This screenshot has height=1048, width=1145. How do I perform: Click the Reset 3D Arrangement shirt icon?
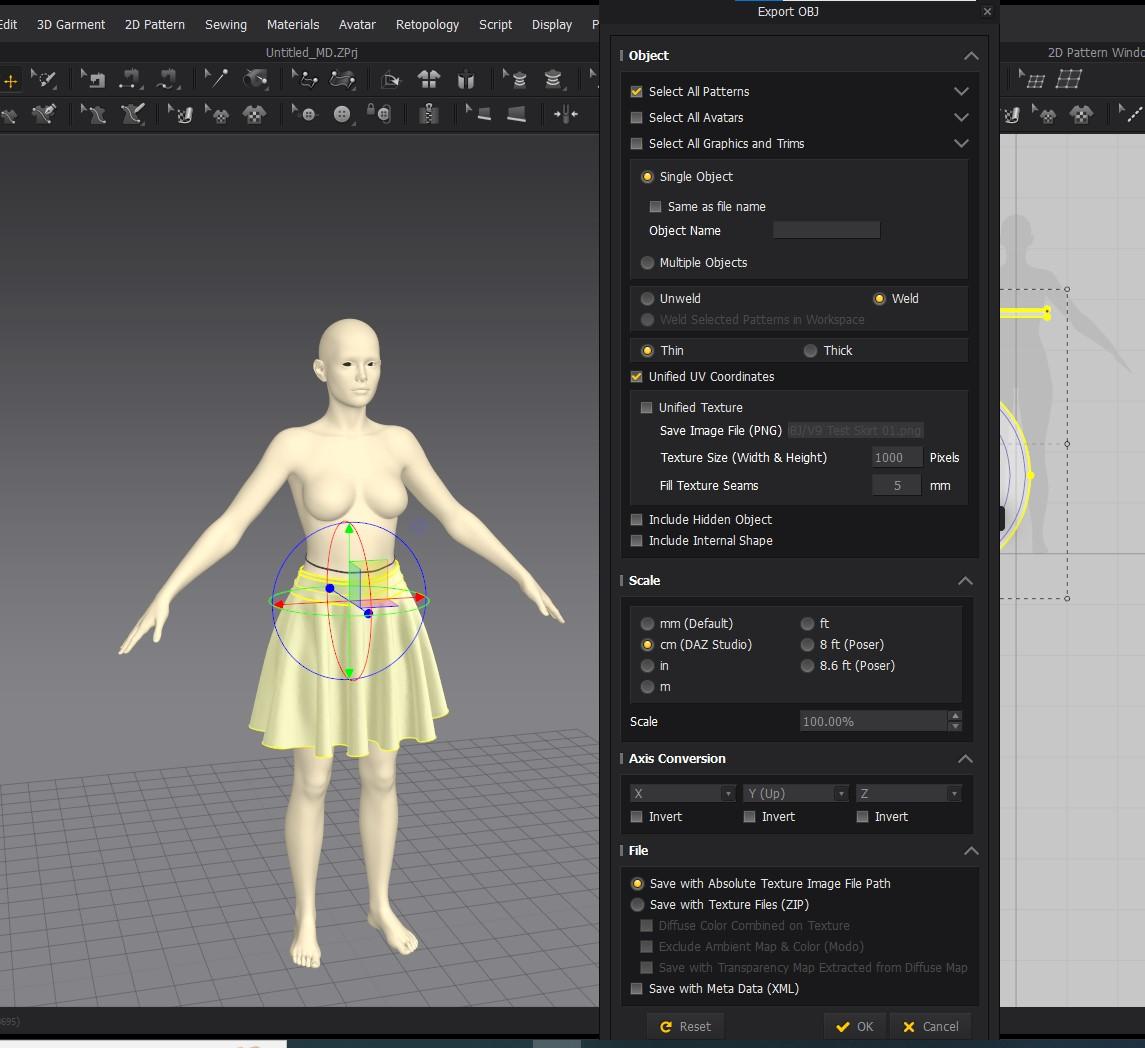429,79
